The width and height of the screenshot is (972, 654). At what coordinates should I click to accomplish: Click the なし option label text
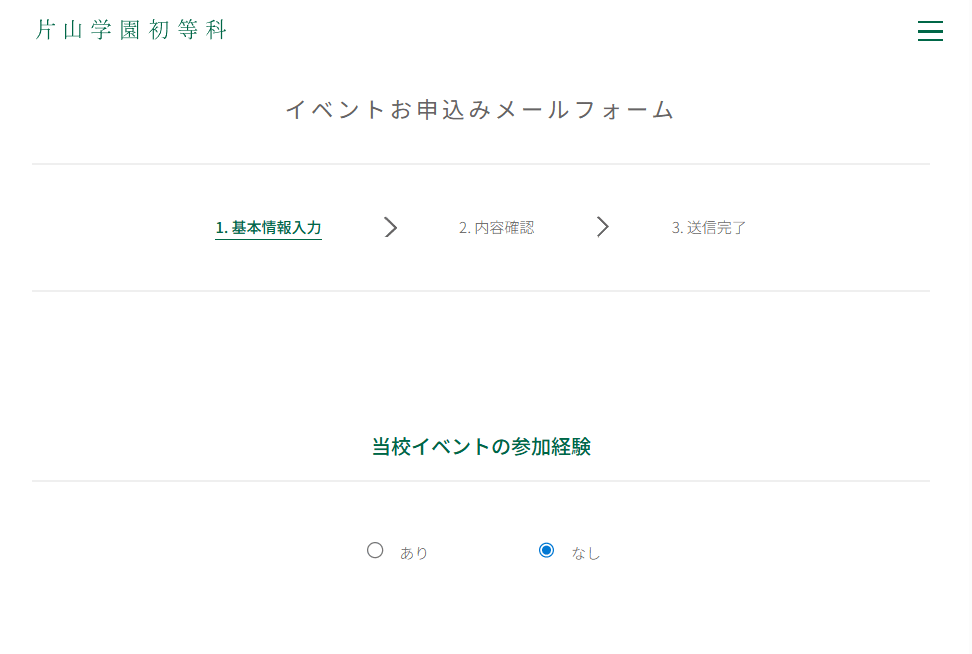(586, 553)
